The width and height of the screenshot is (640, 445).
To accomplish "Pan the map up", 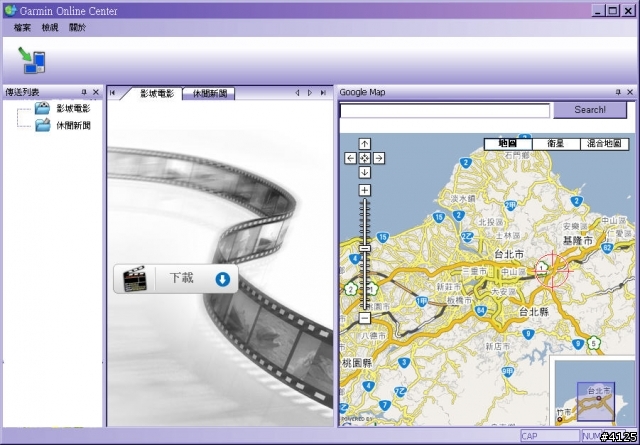I will tap(364, 144).
